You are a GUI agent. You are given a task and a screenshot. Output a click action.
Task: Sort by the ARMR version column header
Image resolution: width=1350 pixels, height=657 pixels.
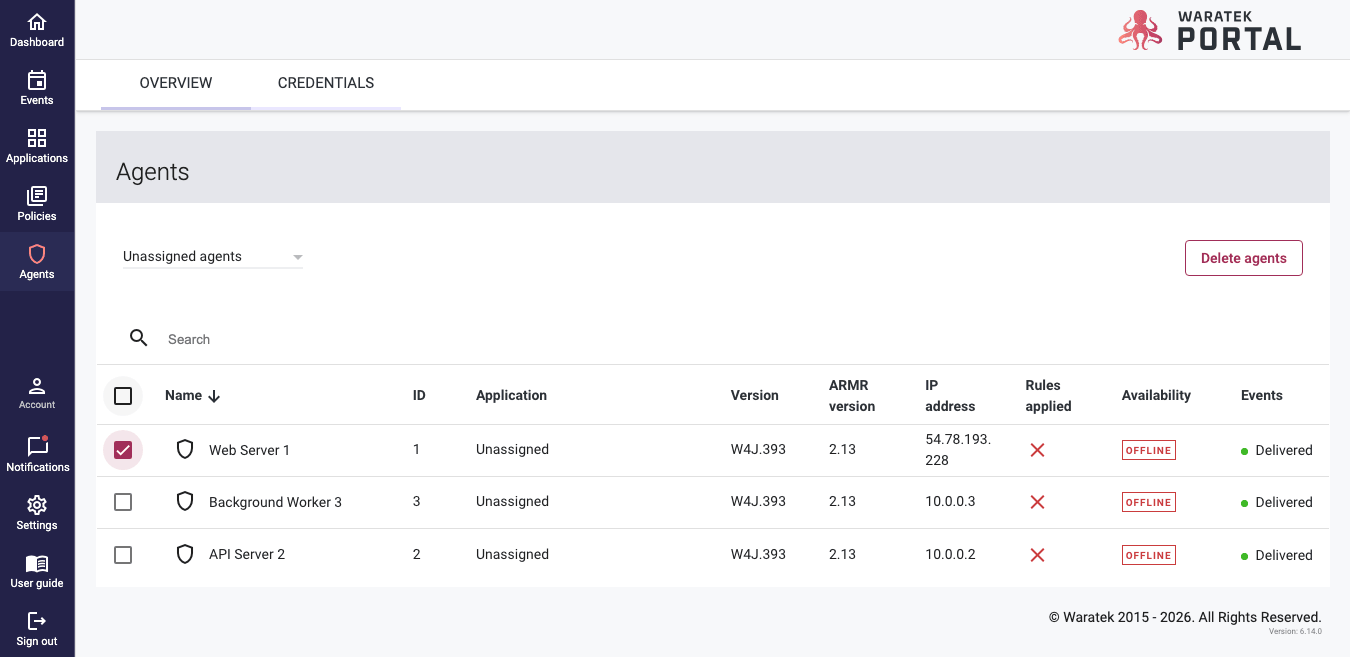(x=852, y=396)
